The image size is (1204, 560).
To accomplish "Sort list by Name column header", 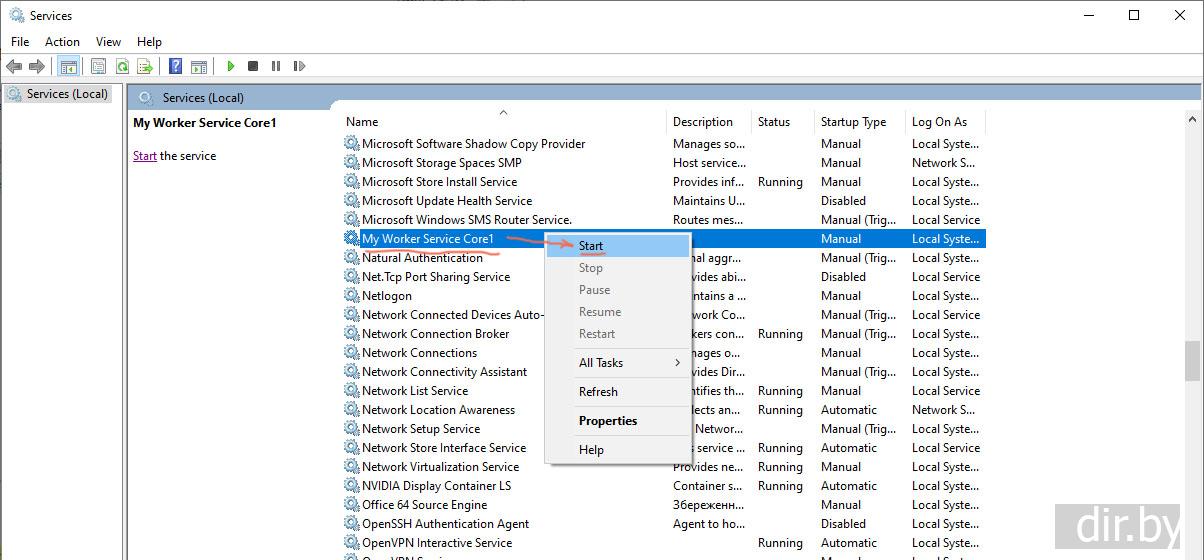I will pyautogui.click(x=362, y=122).
